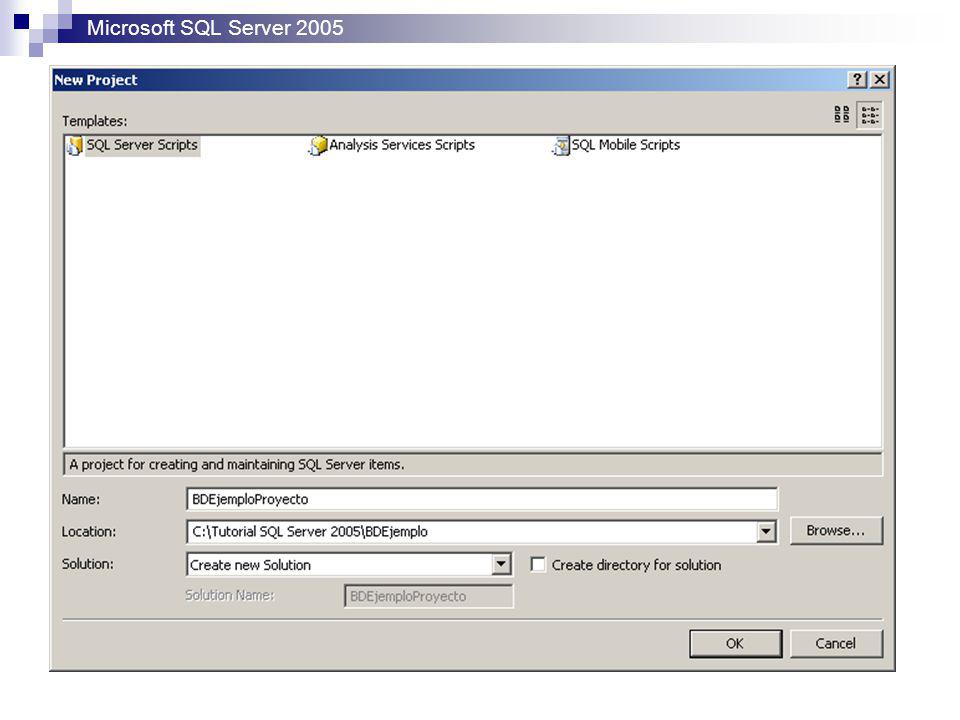Click the 'Location:' label
The image size is (960, 720).
click(88, 531)
